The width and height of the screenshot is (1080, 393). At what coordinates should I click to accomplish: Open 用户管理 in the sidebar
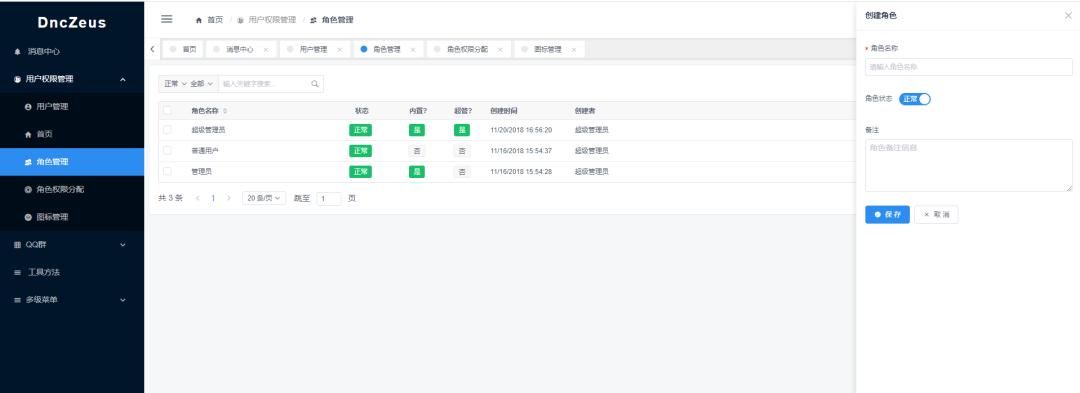(x=72, y=107)
